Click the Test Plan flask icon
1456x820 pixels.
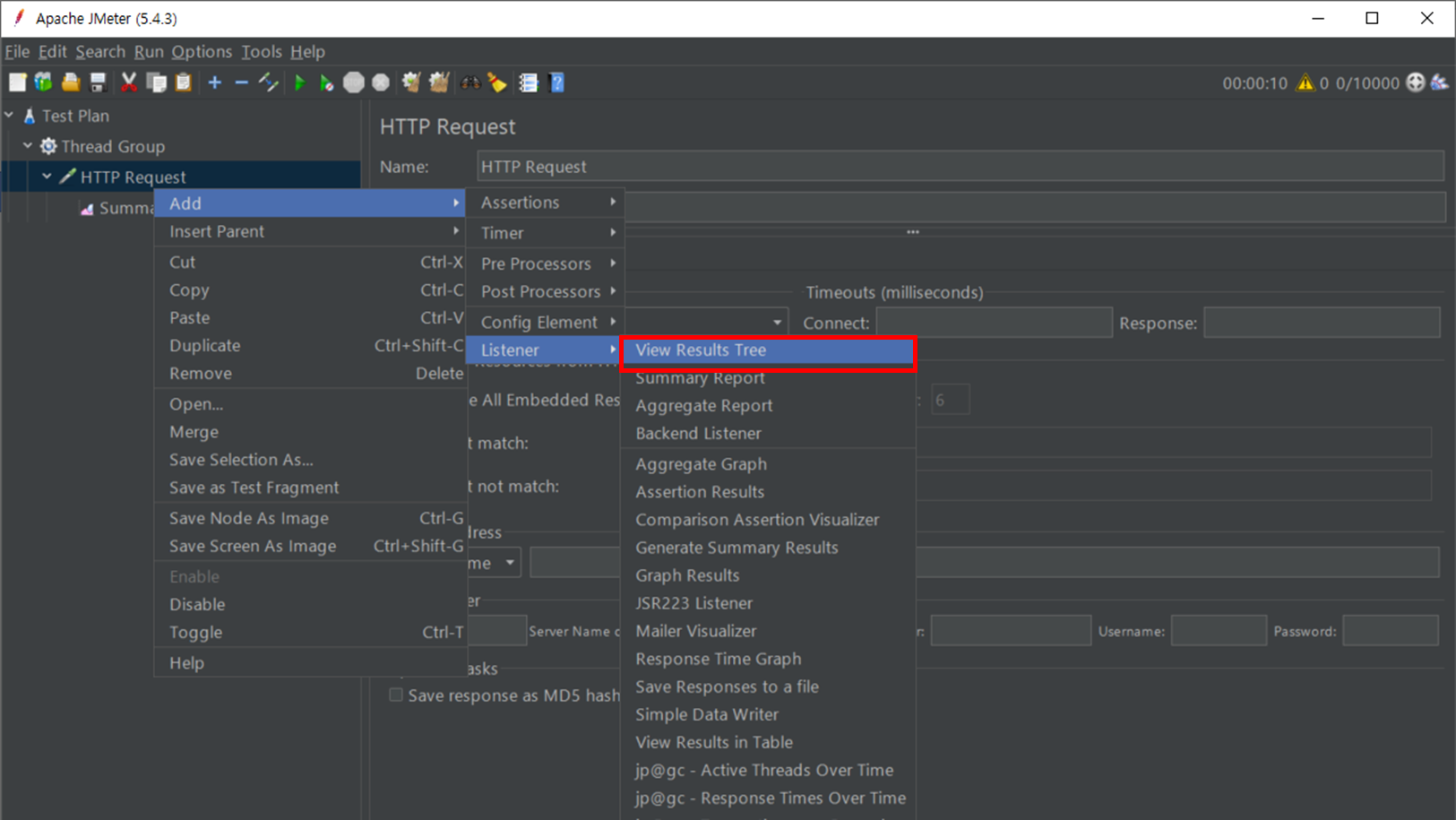pyautogui.click(x=30, y=116)
